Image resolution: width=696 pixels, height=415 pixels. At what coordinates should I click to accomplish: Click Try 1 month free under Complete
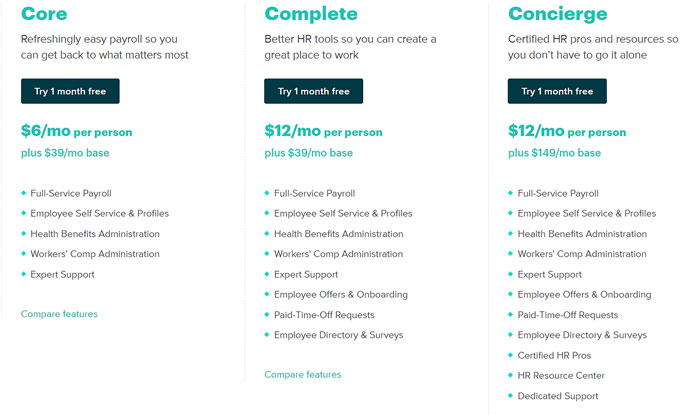pyautogui.click(x=313, y=91)
